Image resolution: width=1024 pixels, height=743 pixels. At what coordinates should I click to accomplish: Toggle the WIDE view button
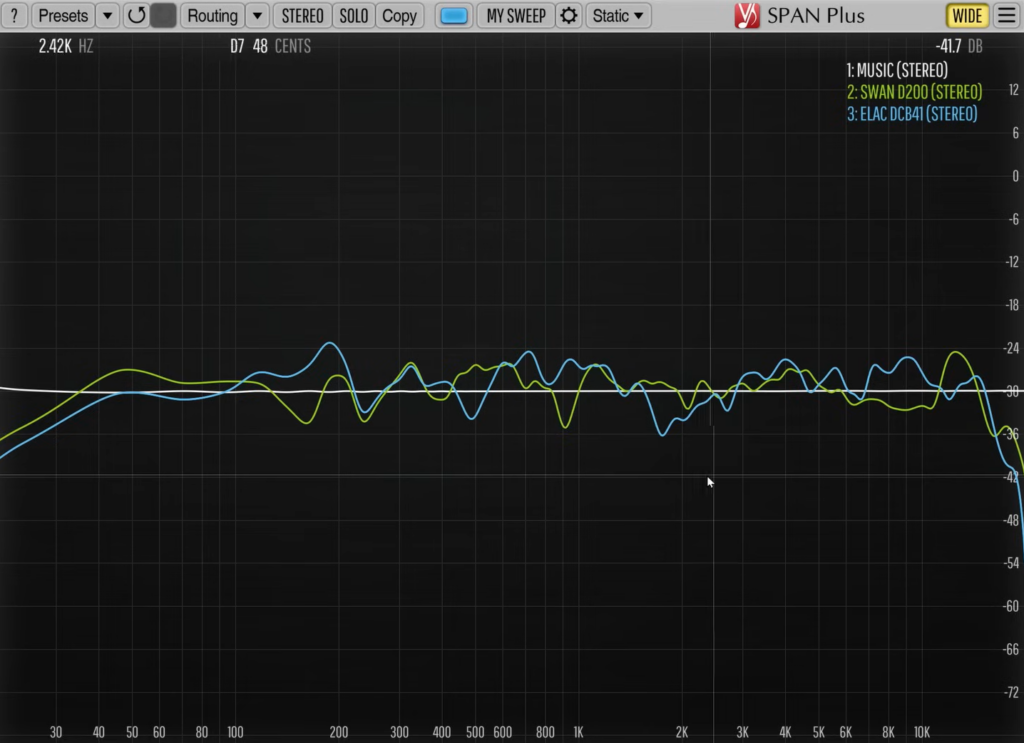coord(967,16)
